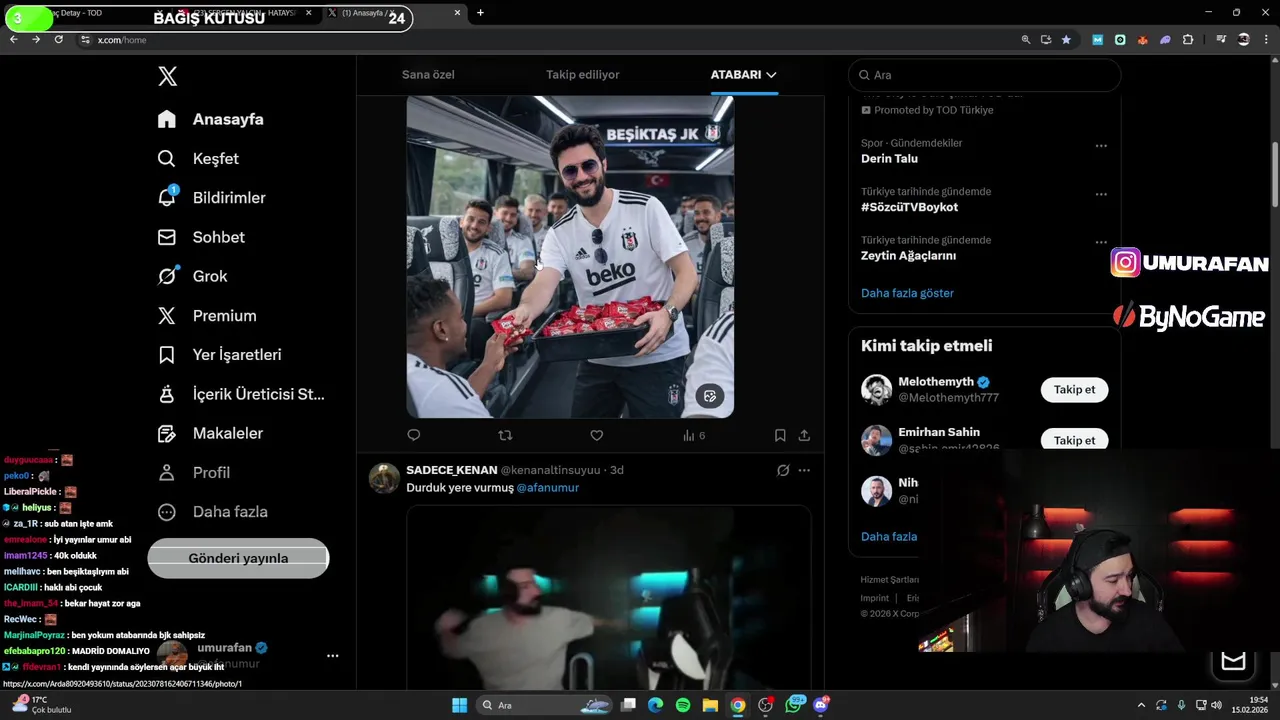Open the Beşiktaş bus photo
This screenshot has height=720, width=1280.
[x=570, y=257]
